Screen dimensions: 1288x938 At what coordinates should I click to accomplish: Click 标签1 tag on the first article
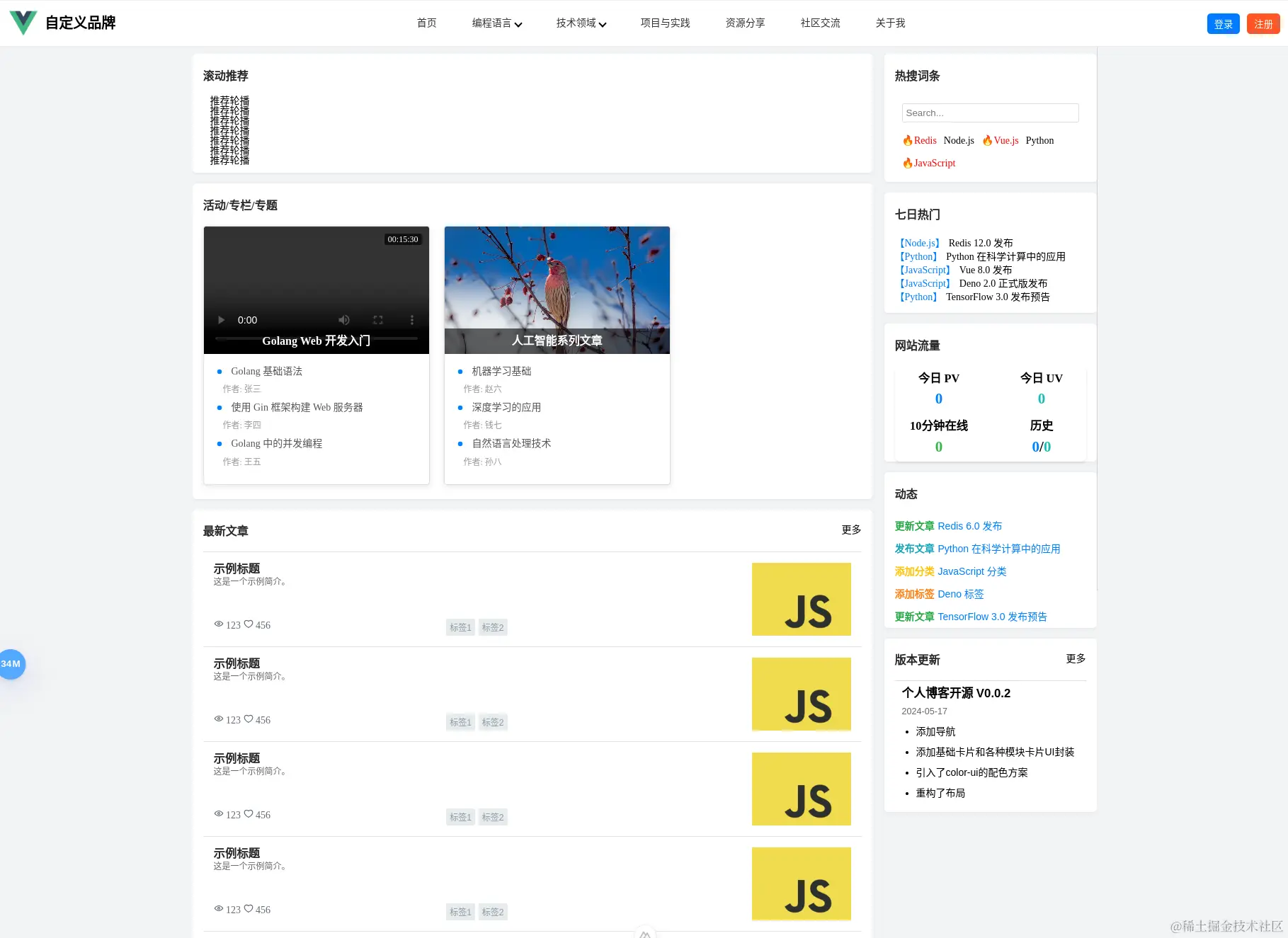[460, 627]
